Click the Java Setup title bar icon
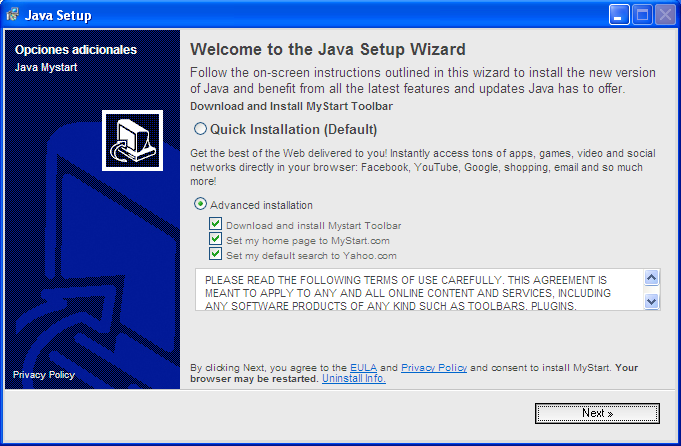 13,14
